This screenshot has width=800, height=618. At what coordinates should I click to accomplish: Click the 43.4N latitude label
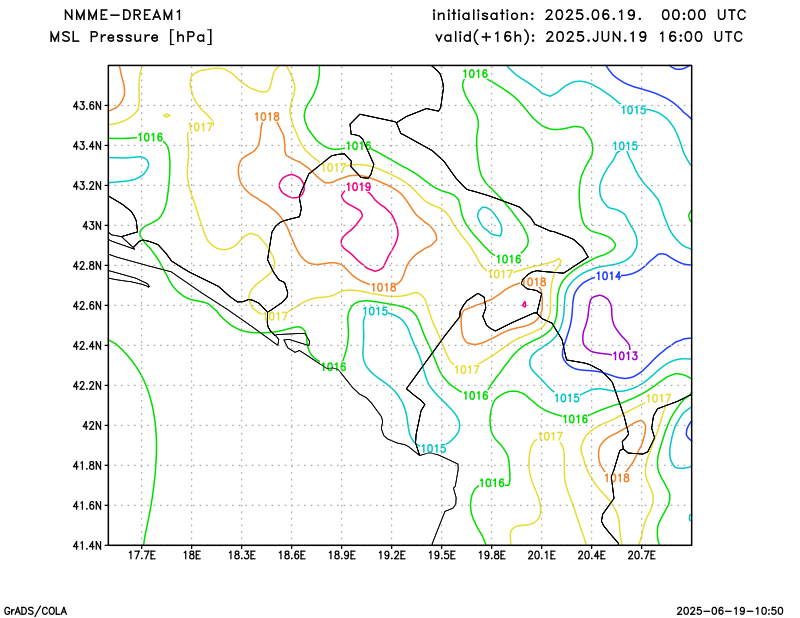pos(87,145)
